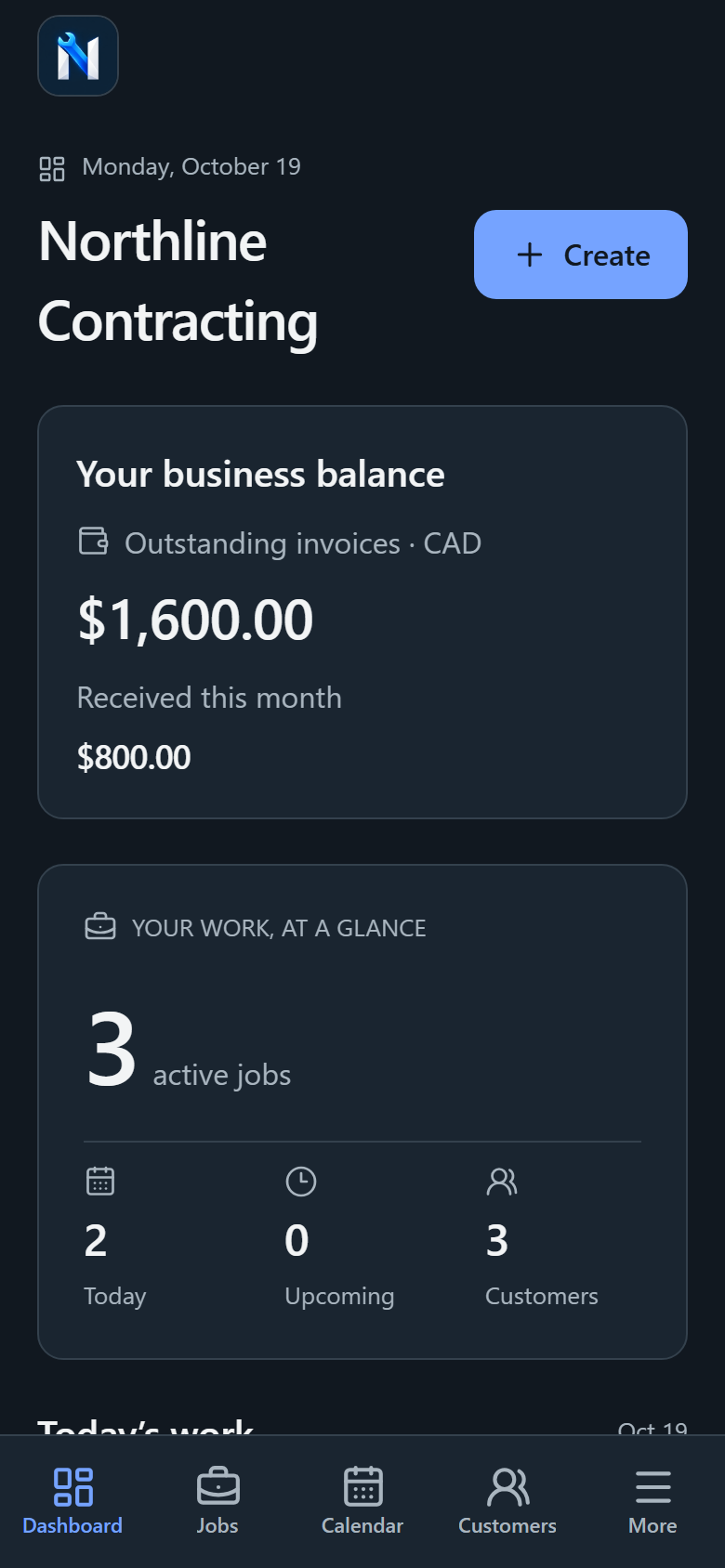Tap the Create button
Image resolution: width=725 pixels, height=1568 pixels.
pyautogui.click(x=581, y=255)
